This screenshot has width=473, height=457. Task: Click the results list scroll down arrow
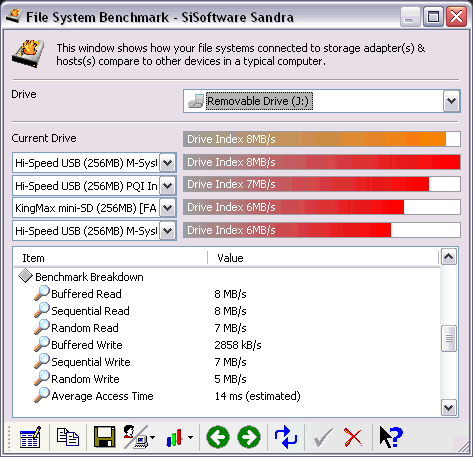coord(449,407)
